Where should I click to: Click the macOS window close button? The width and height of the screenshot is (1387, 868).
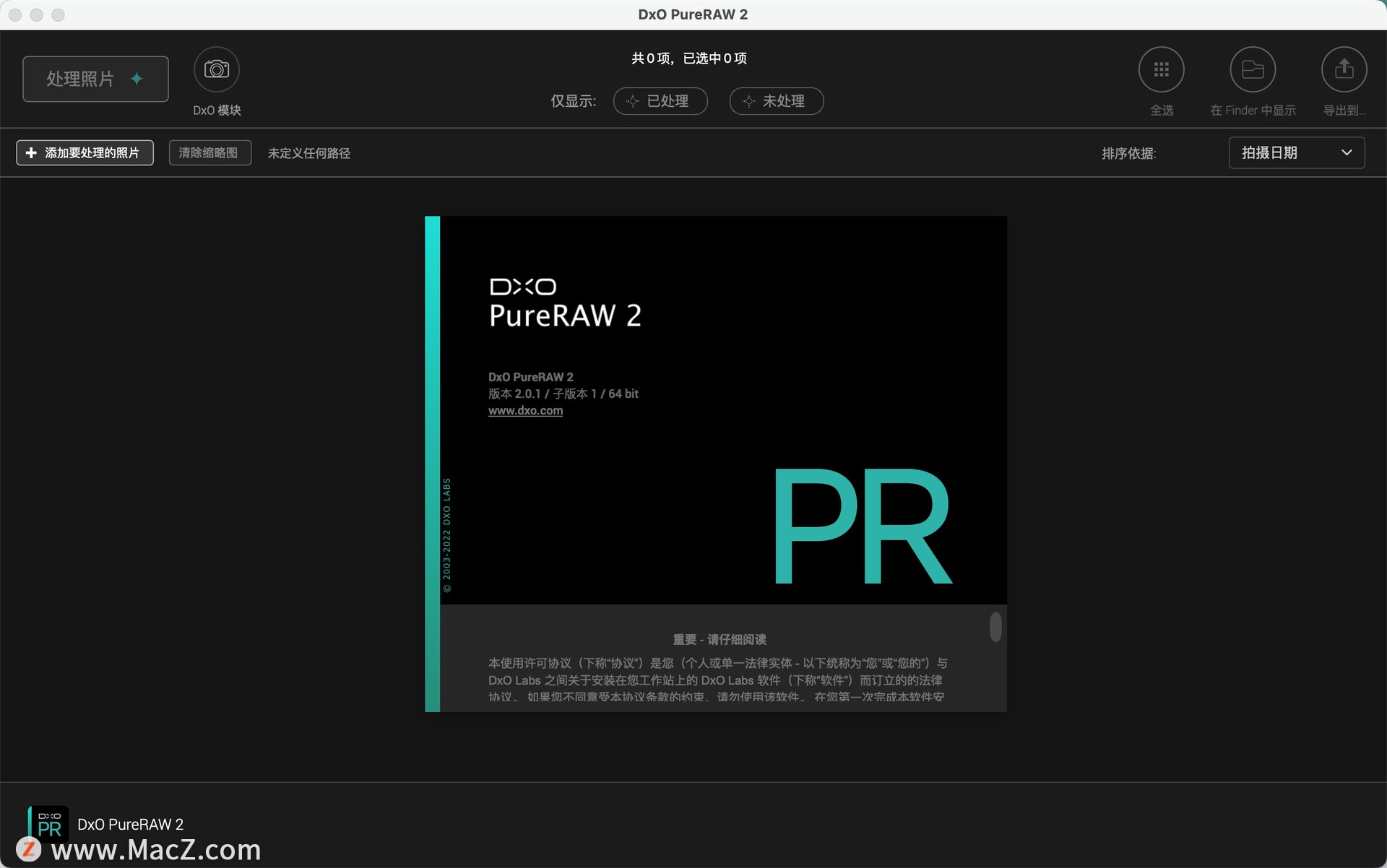point(15,15)
